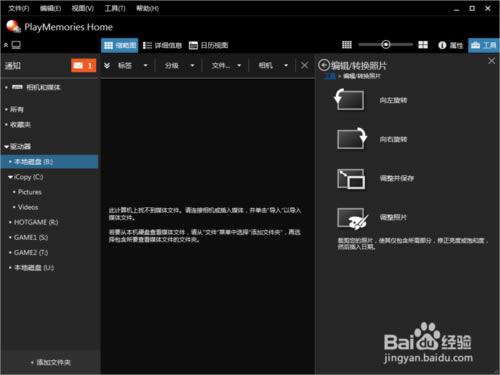Open the File (文件) menu

pyautogui.click(x=19, y=8)
